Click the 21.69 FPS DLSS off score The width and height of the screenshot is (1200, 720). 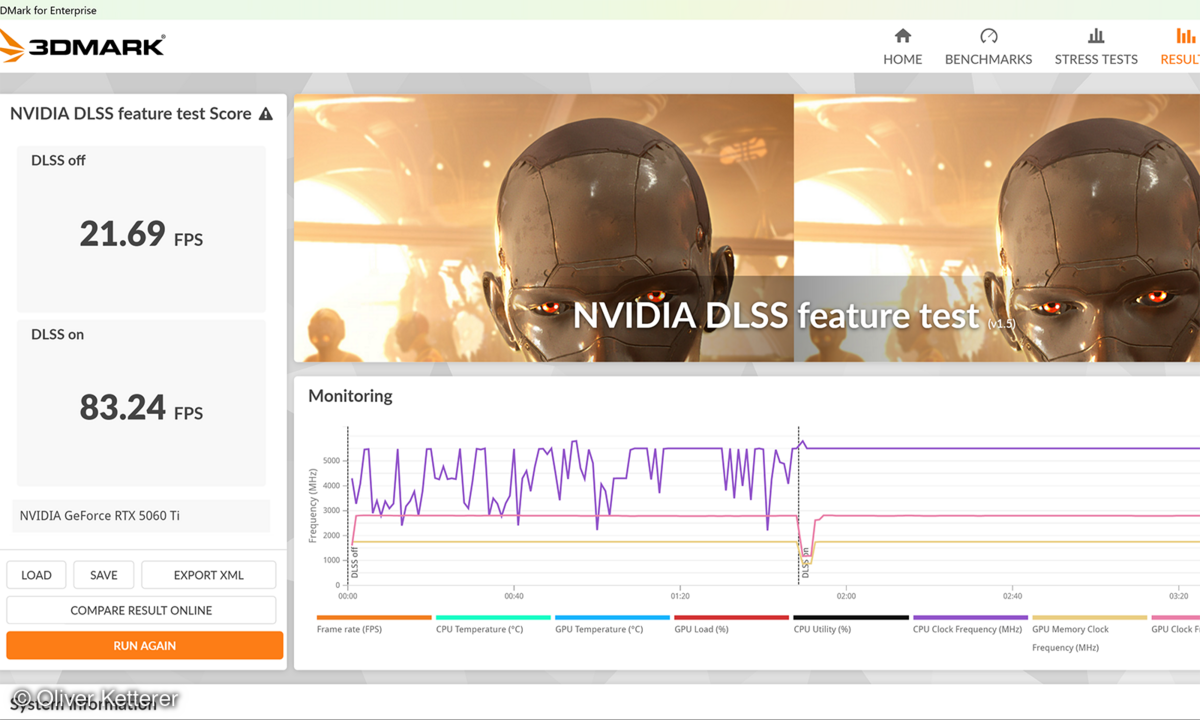(x=141, y=234)
